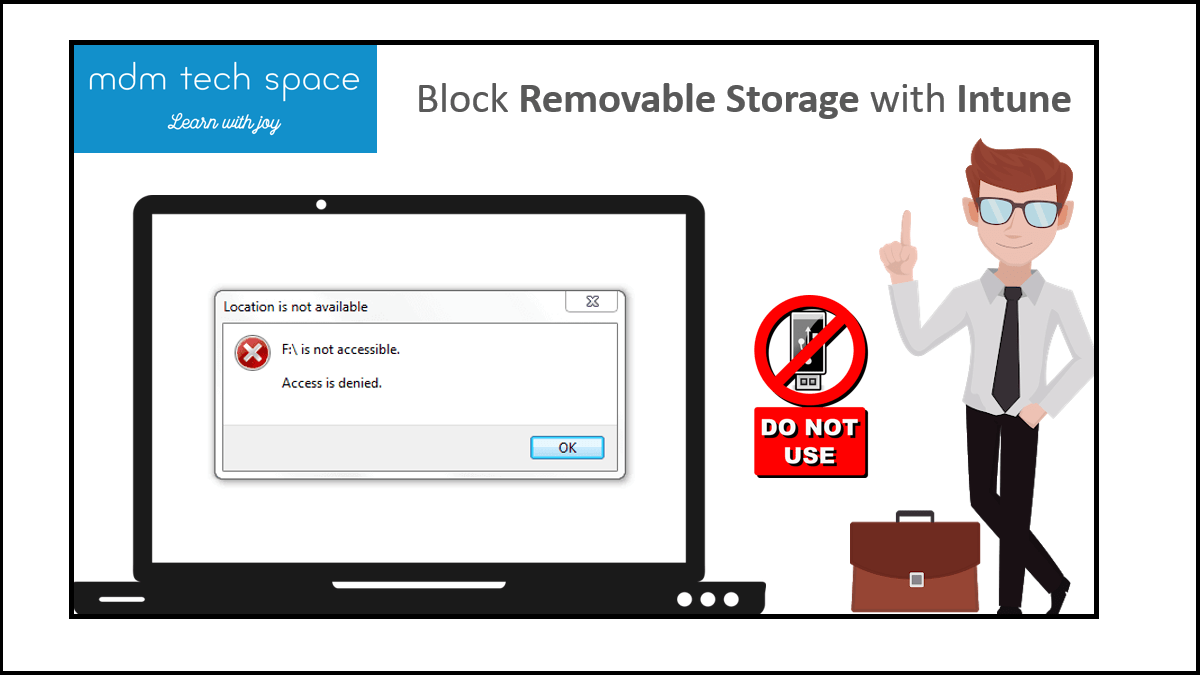This screenshot has height=675, width=1200.
Task: Click the F:\ is not accessible message
Action: point(341,349)
